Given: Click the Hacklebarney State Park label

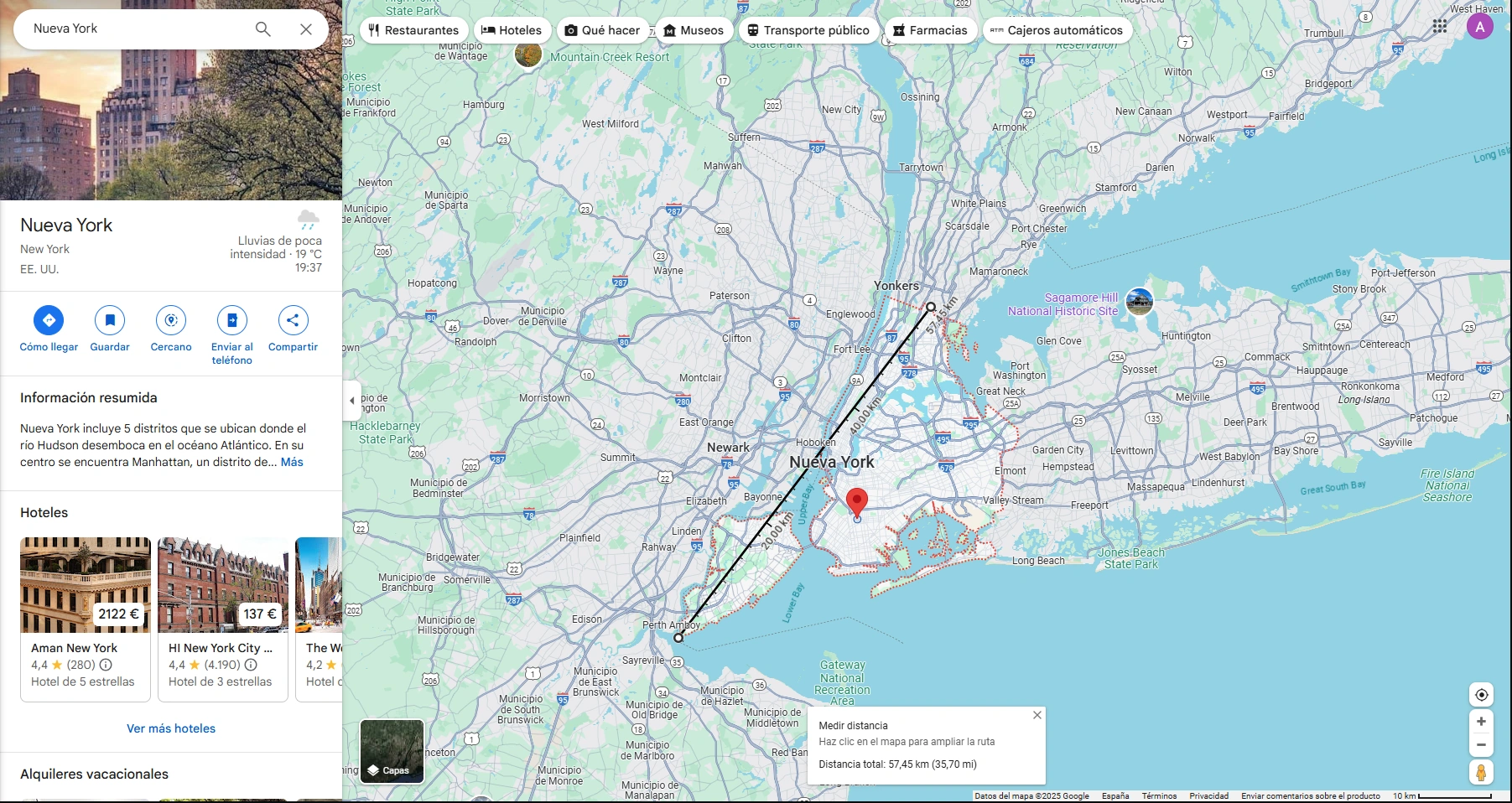Looking at the screenshot, I should pyautogui.click(x=386, y=433).
